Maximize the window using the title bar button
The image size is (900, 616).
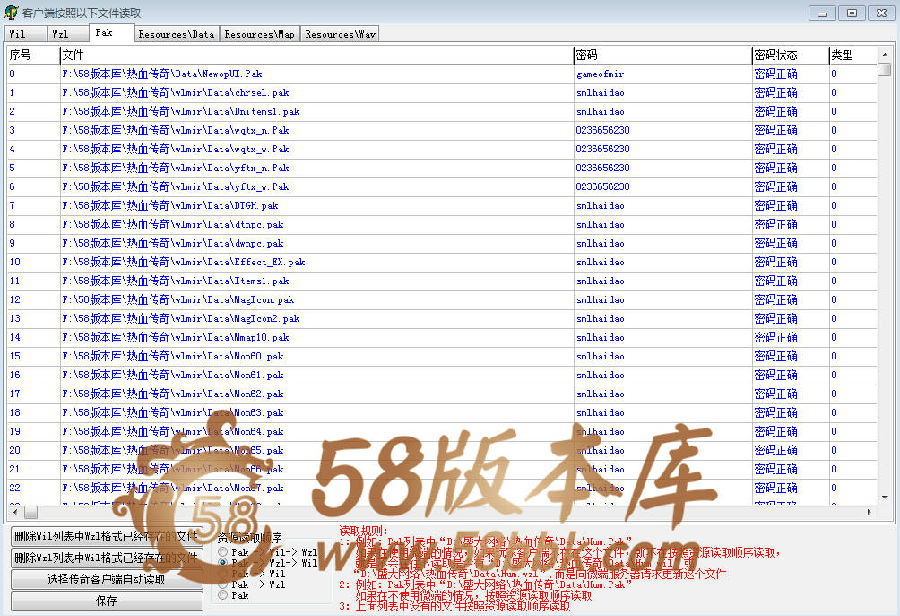point(851,12)
